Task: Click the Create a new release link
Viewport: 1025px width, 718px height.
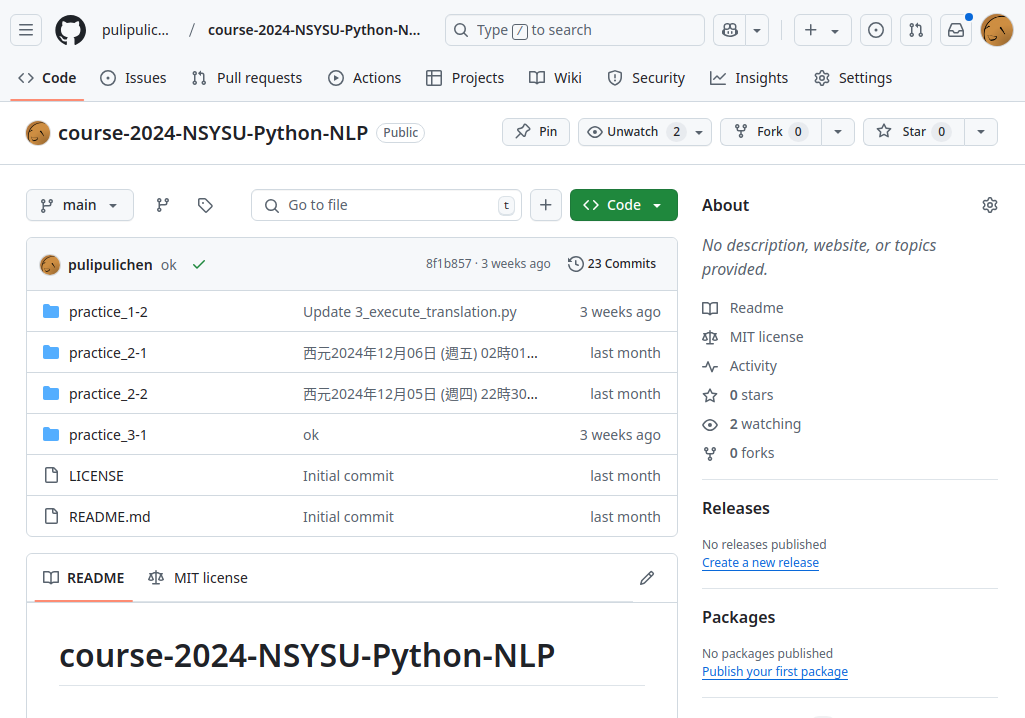Action: tap(760, 563)
